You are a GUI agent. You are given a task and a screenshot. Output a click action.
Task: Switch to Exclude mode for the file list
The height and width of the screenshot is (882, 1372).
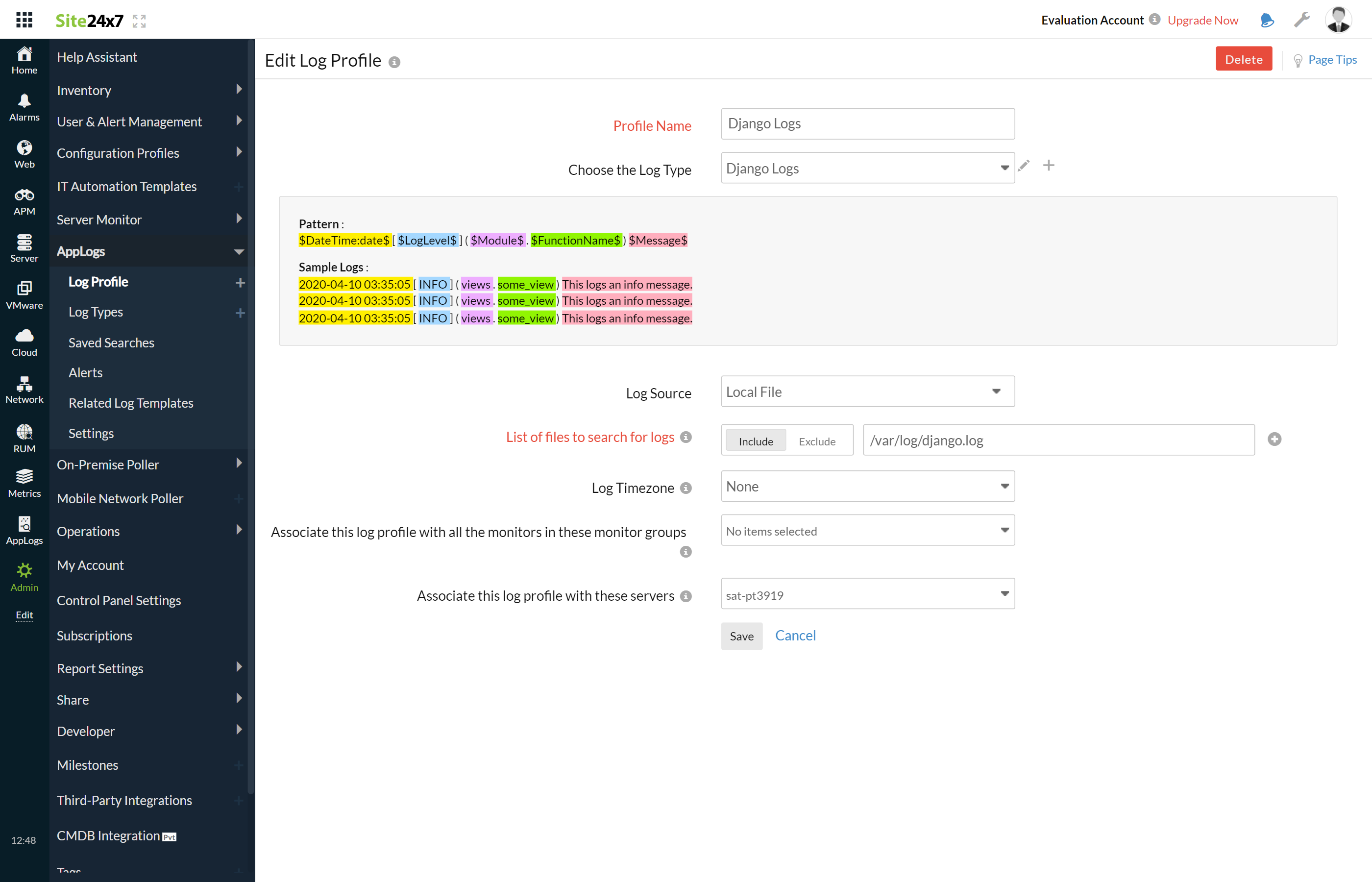point(817,441)
